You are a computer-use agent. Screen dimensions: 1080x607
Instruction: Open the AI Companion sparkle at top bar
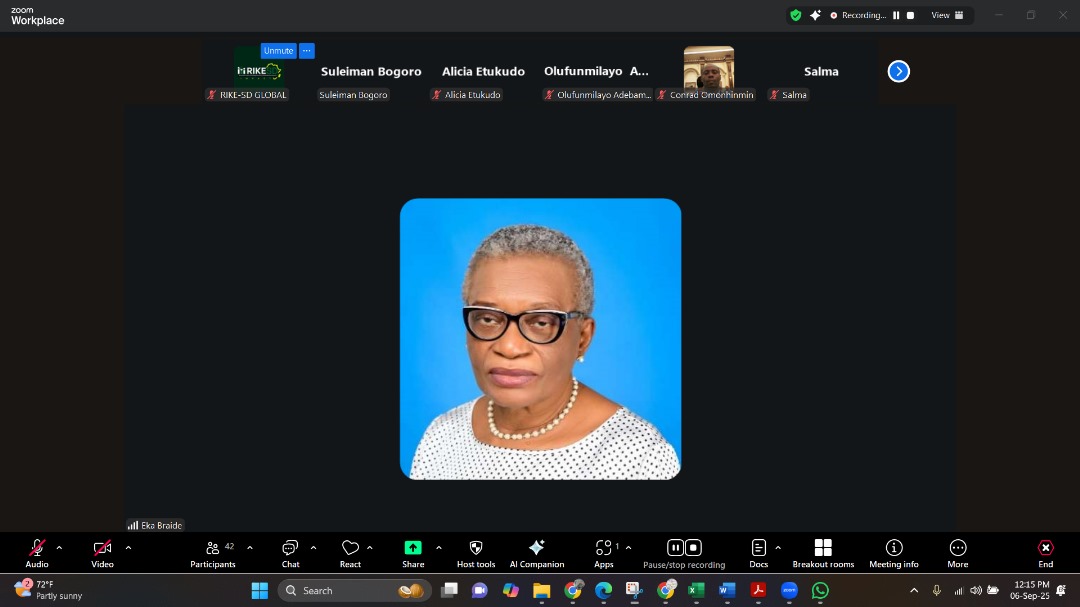point(816,15)
